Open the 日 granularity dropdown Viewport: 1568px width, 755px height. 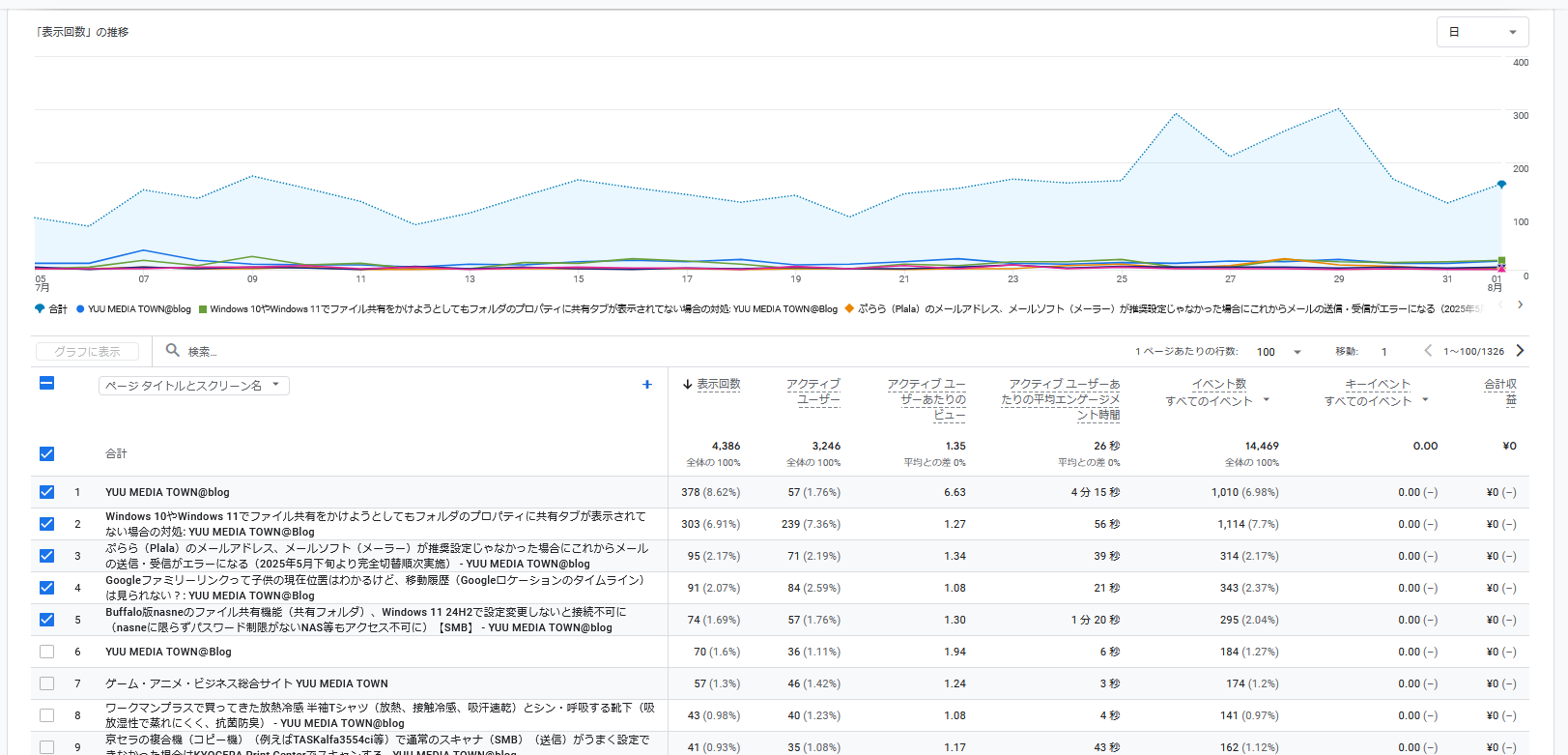tap(1482, 32)
